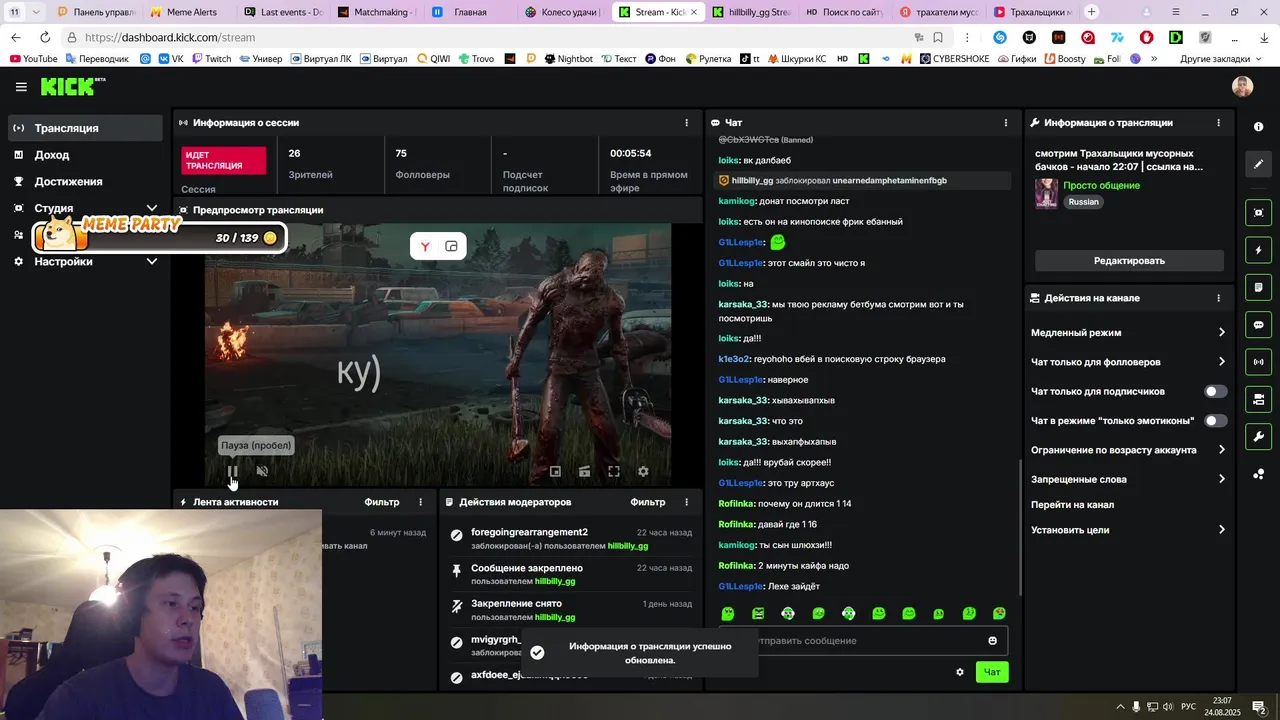
Task: Open Windows notification center icon
Action: (x=1259, y=707)
